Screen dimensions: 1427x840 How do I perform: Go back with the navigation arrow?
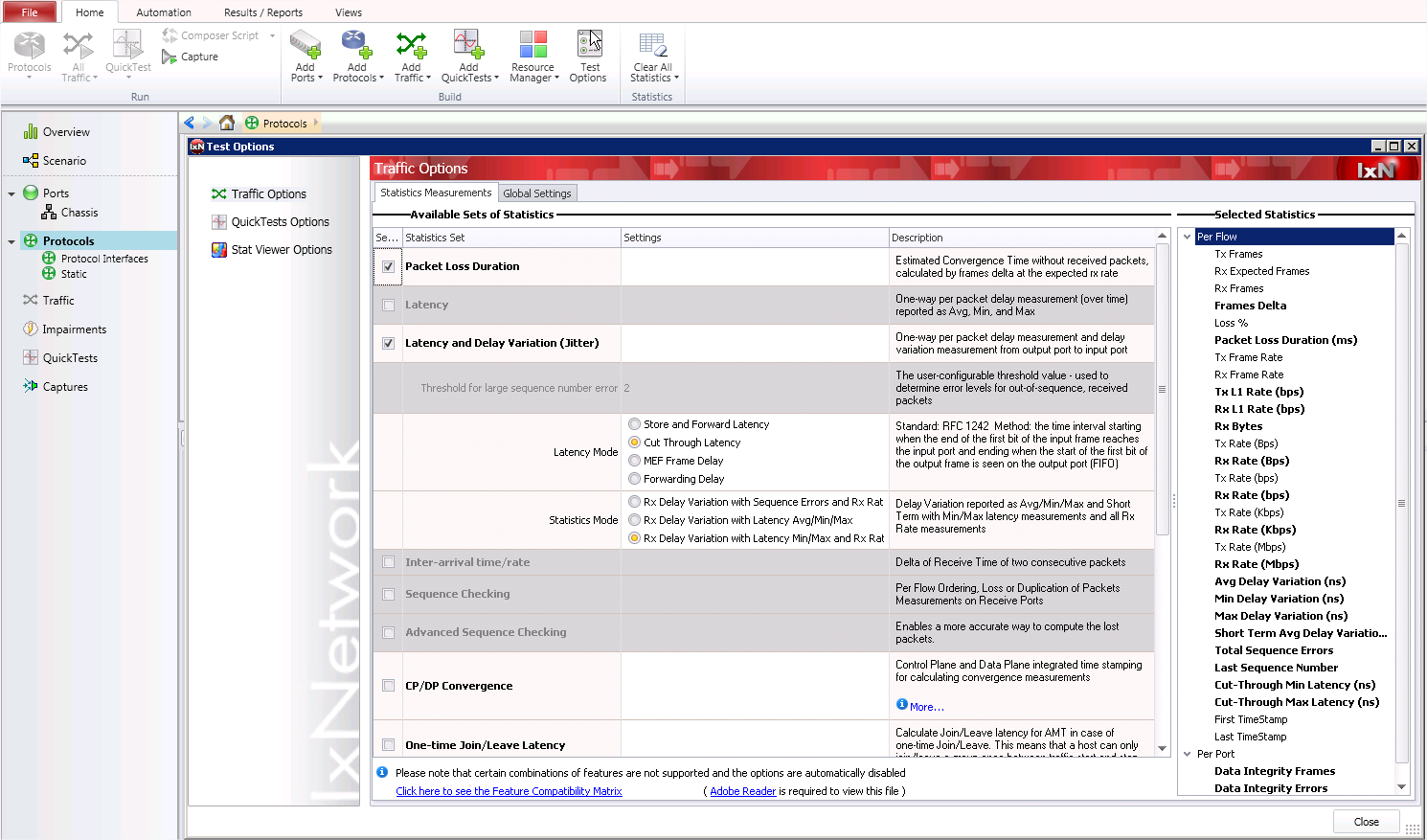pos(190,123)
